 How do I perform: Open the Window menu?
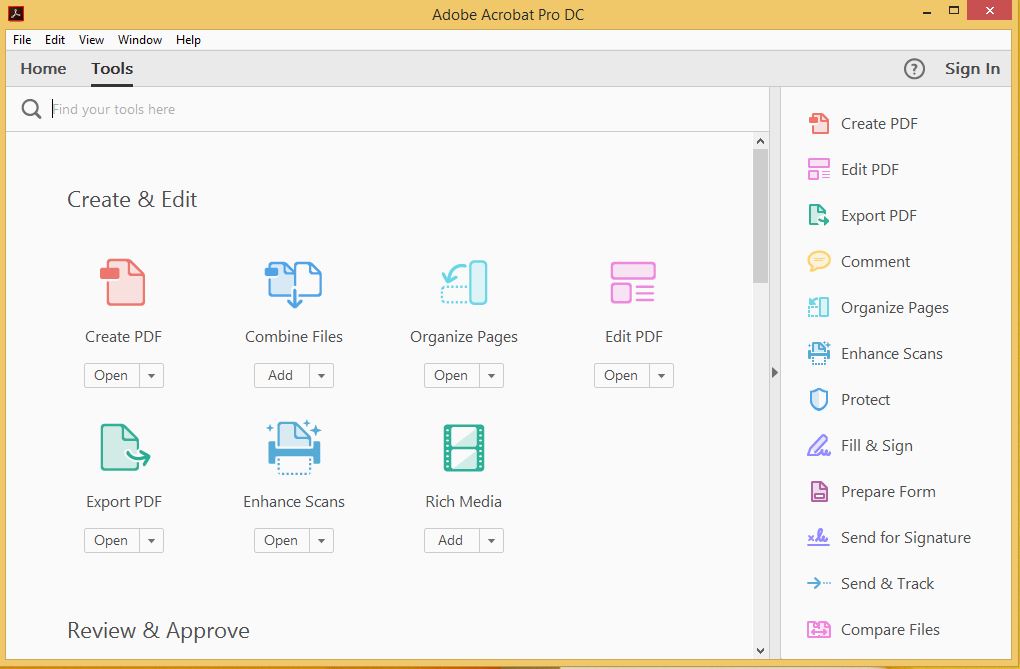point(140,40)
